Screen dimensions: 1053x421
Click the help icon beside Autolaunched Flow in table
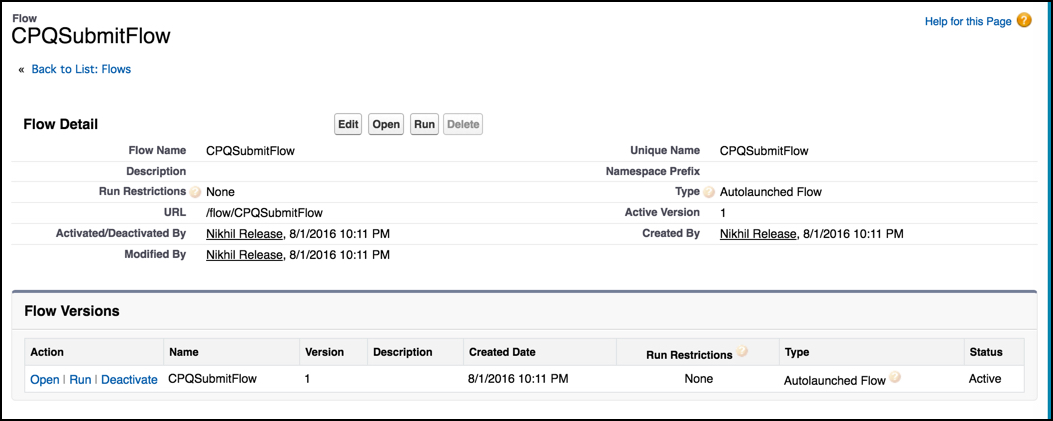coord(895,378)
